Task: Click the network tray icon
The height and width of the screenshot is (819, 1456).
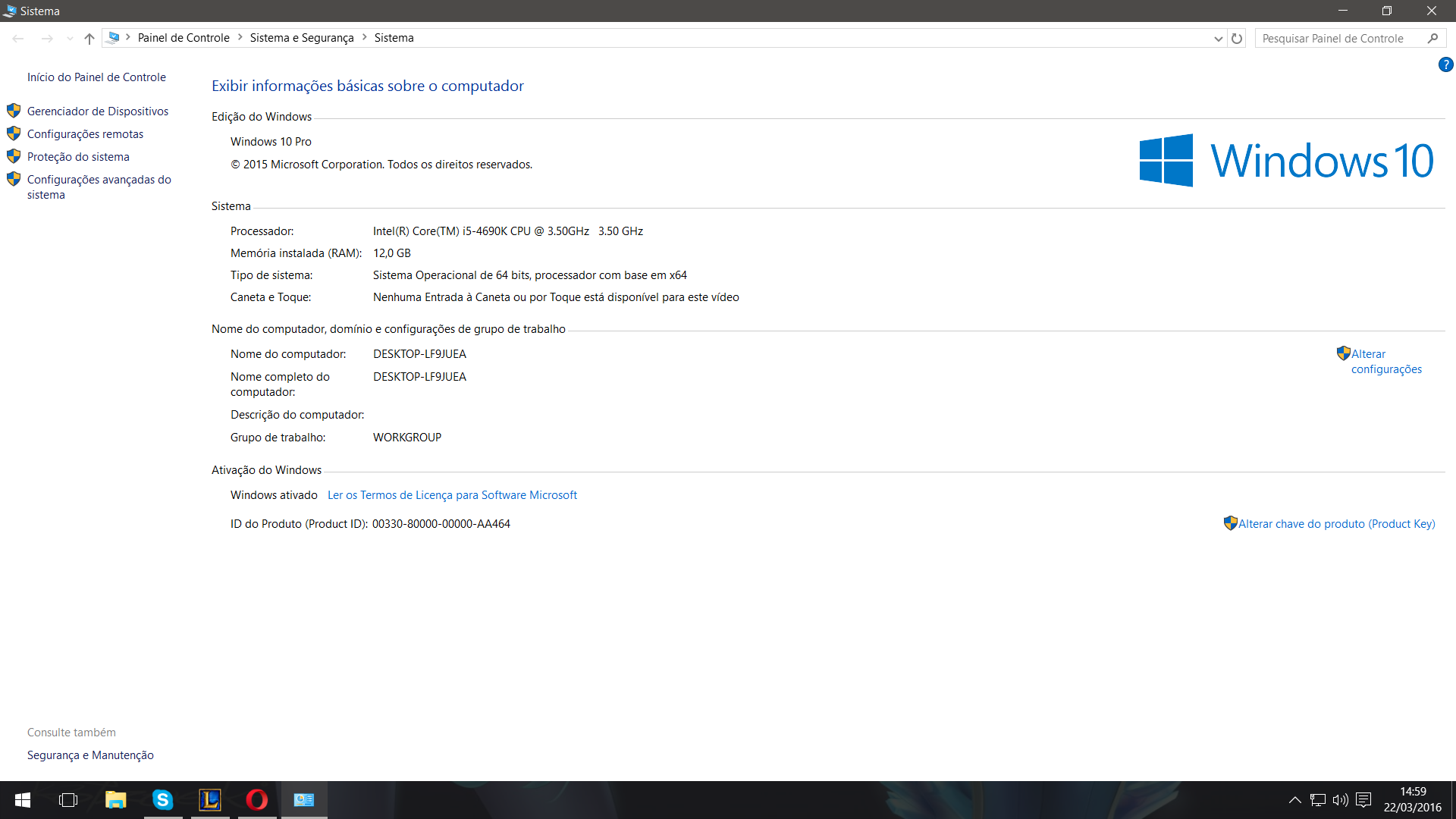Action: pyautogui.click(x=1318, y=800)
